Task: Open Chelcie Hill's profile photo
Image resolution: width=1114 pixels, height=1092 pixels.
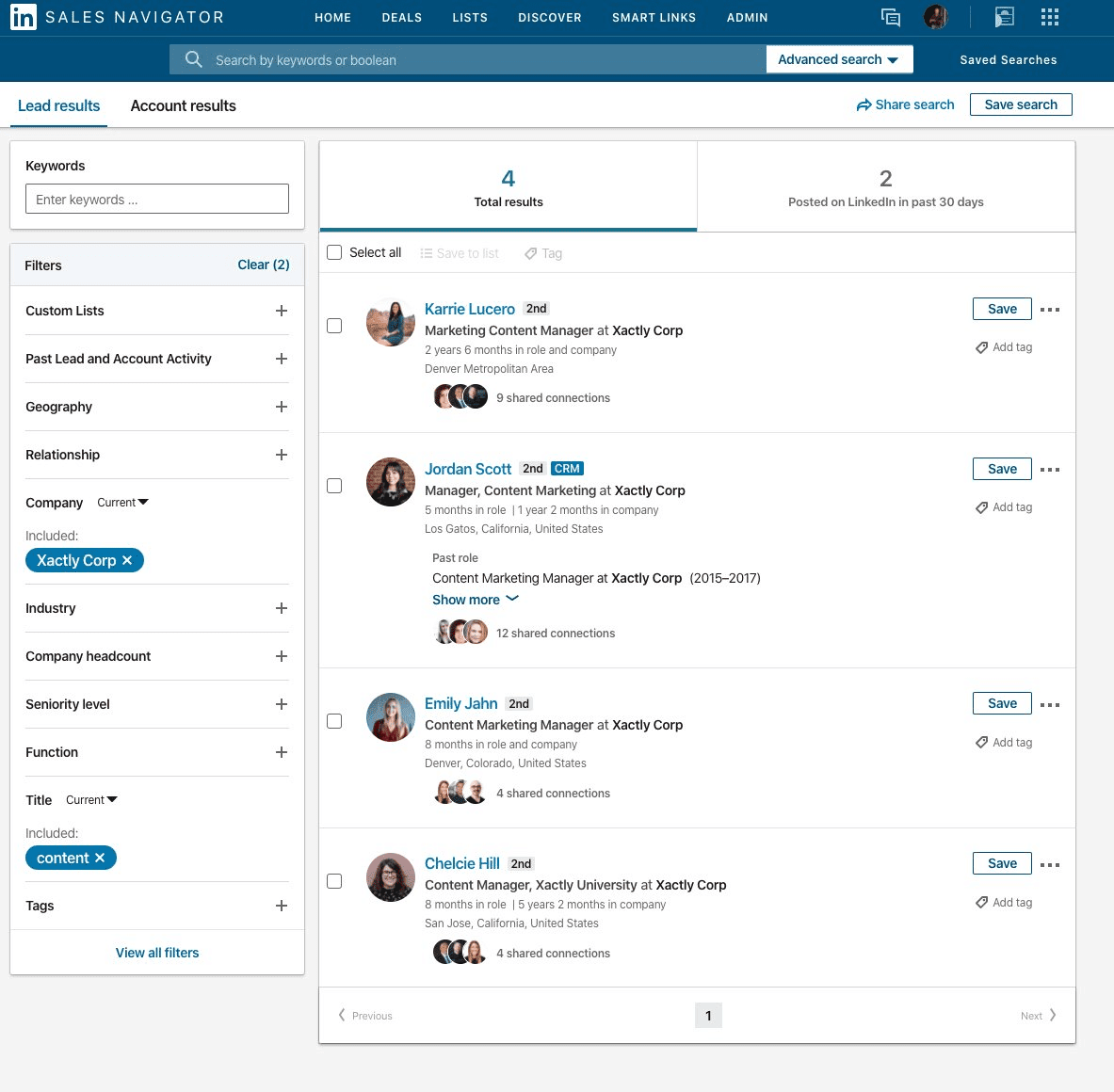Action: pyautogui.click(x=390, y=876)
